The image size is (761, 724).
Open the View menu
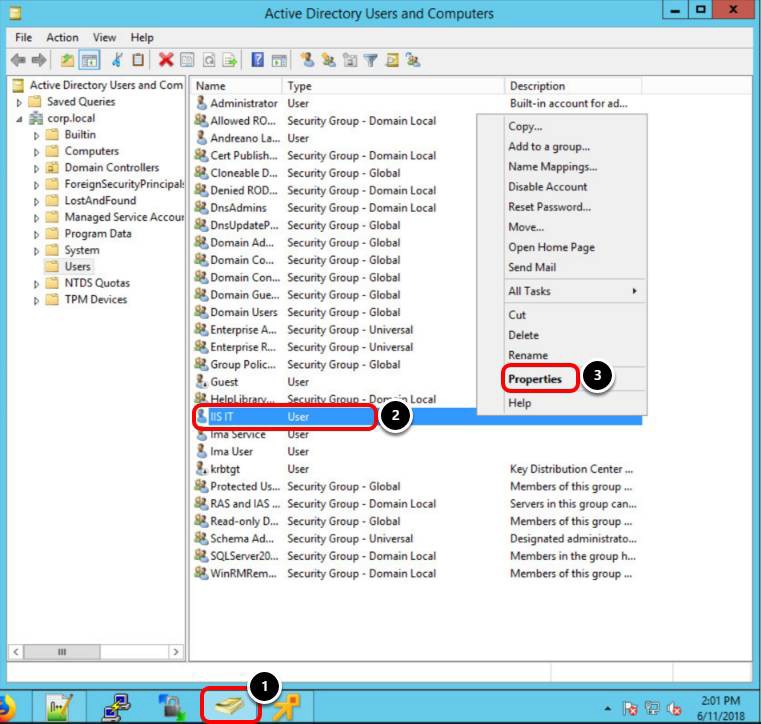pyautogui.click(x=104, y=37)
